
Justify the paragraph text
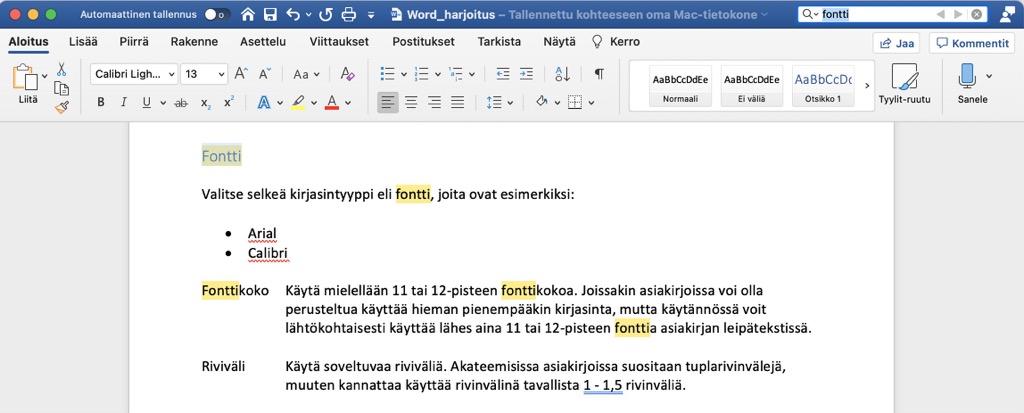coord(457,103)
